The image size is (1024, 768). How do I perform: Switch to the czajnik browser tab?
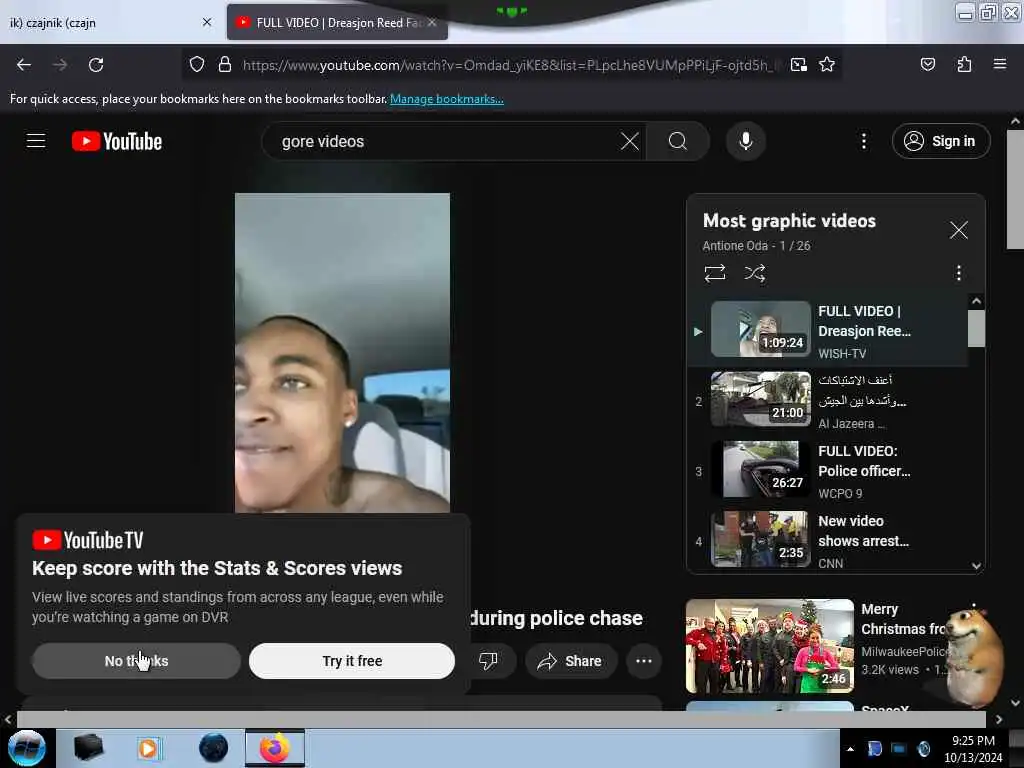click(x=98, y=23)
